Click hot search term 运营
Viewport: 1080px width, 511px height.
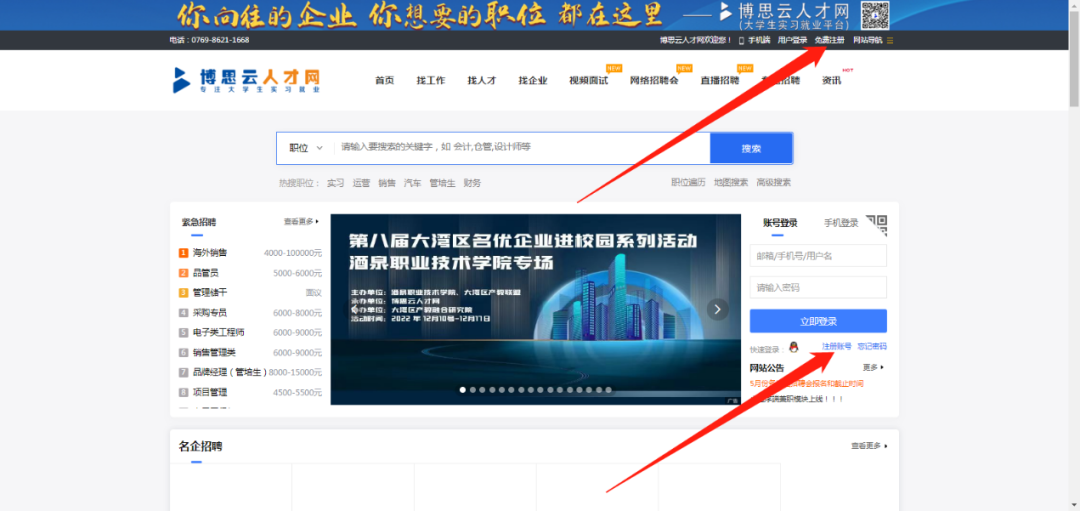[361, 183]
